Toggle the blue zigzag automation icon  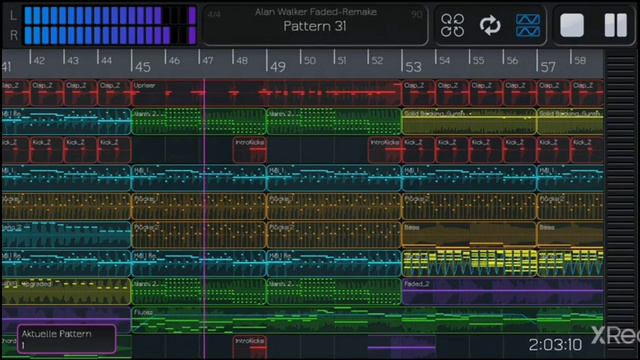(x=528, y=25)
